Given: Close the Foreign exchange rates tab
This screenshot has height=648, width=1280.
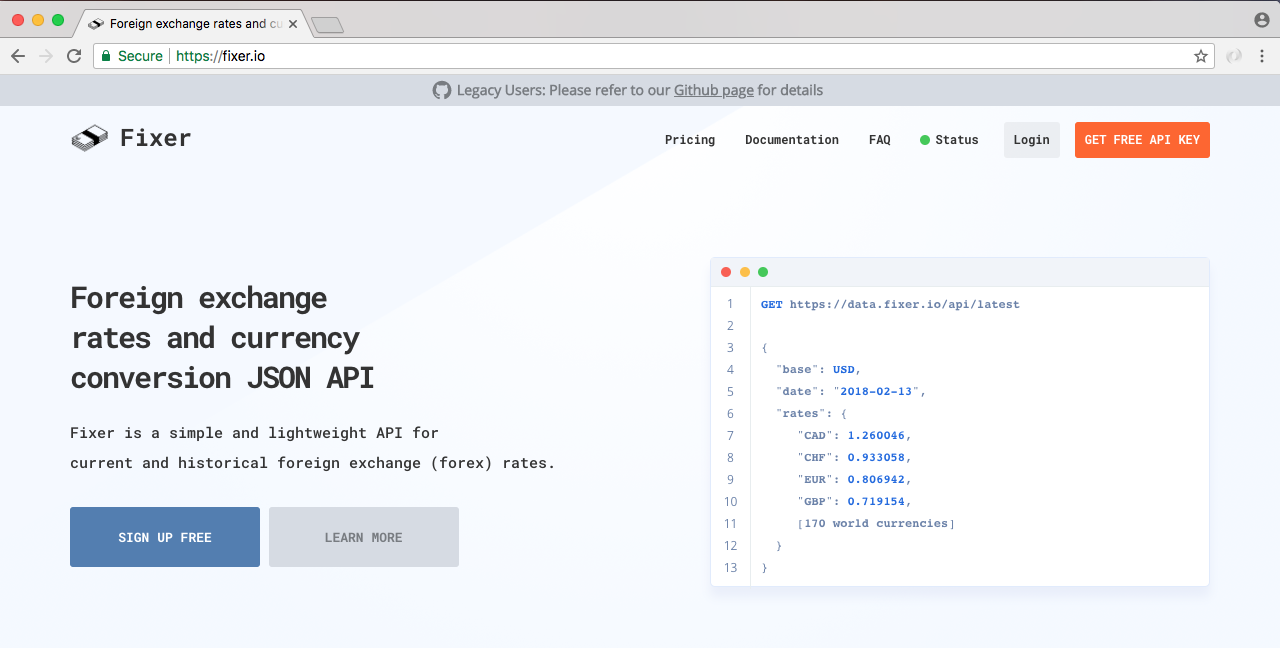Looking at the screenshot, I should (x=293, y=23).
